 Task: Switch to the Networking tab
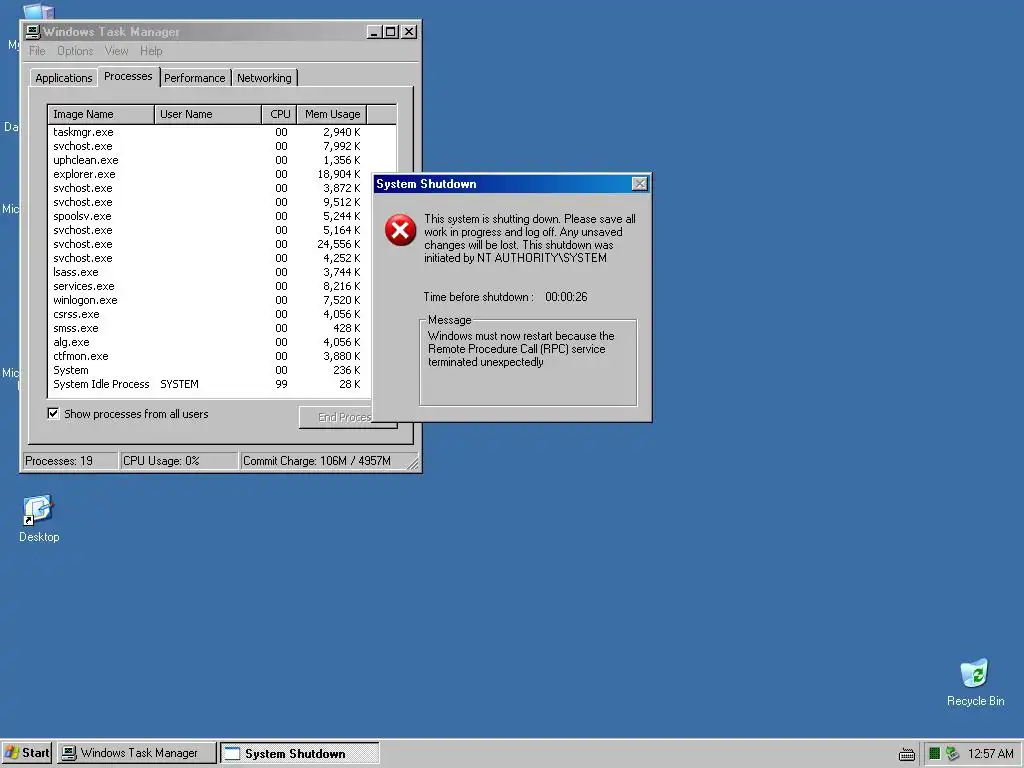pyautogui.click(x=264, y=78)
